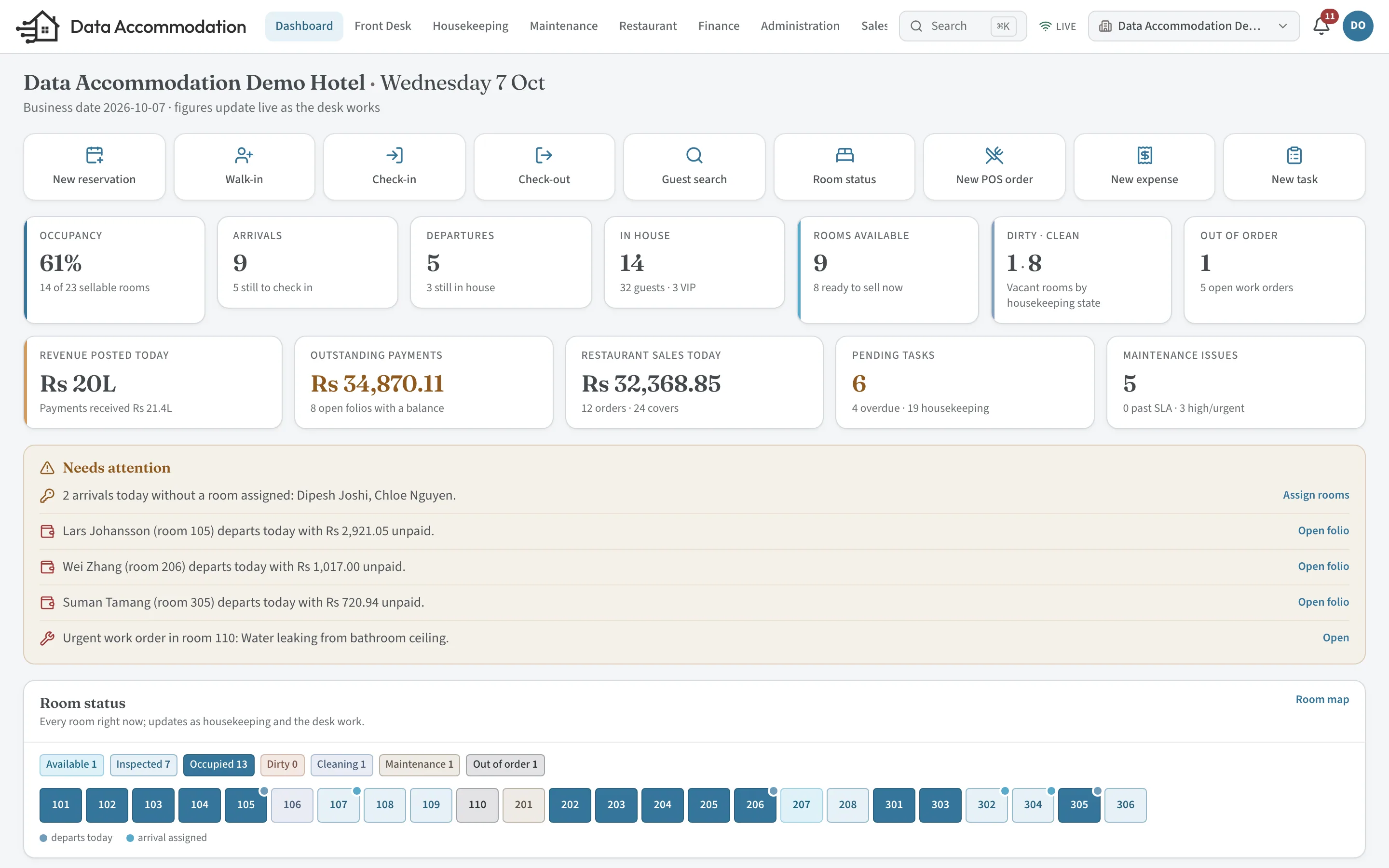Select room 201 maintenance tile
Image resolution: width=1389 pixels, height=868 pixels.
[x=523, y=805]
